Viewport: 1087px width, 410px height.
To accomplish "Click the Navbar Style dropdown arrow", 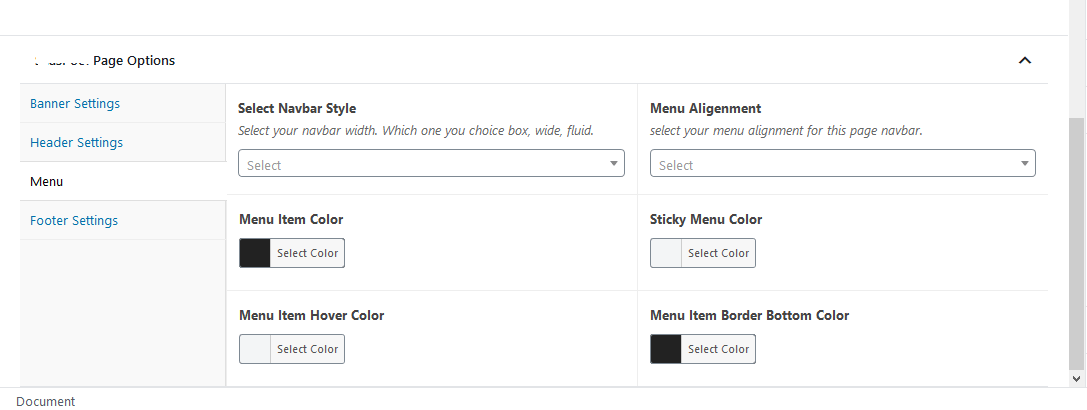I will click(x=614, y=164).
